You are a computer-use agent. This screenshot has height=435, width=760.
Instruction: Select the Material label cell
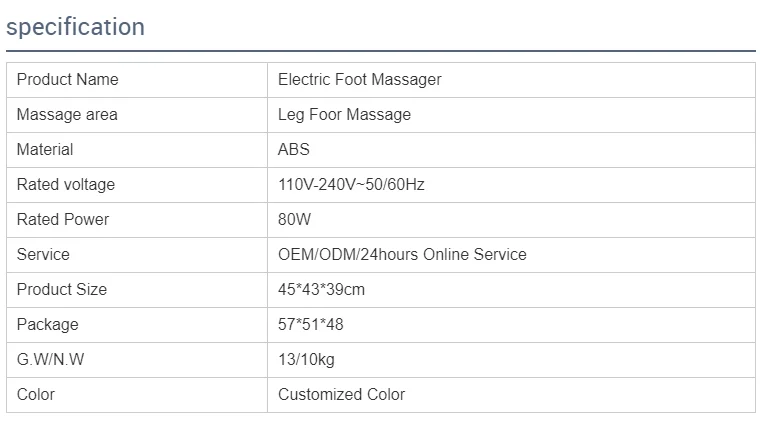click(x=137, y=150)
